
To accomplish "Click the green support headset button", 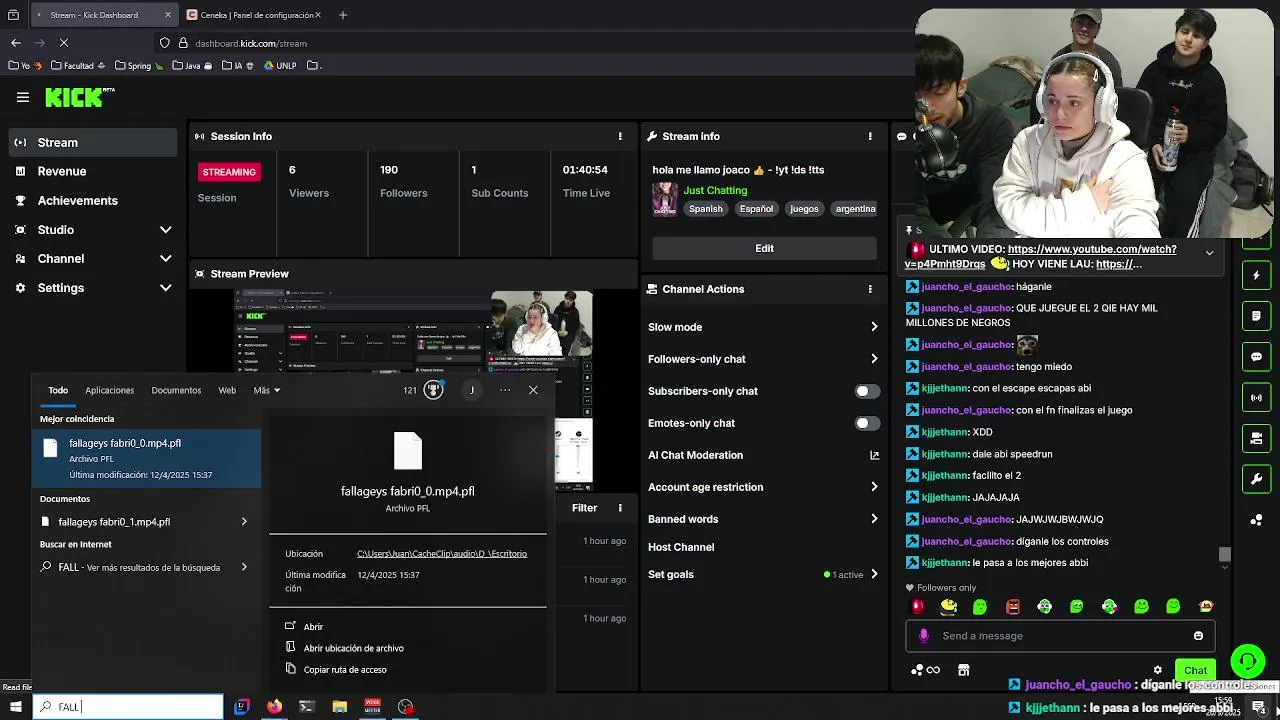I will coord(1247,661).
